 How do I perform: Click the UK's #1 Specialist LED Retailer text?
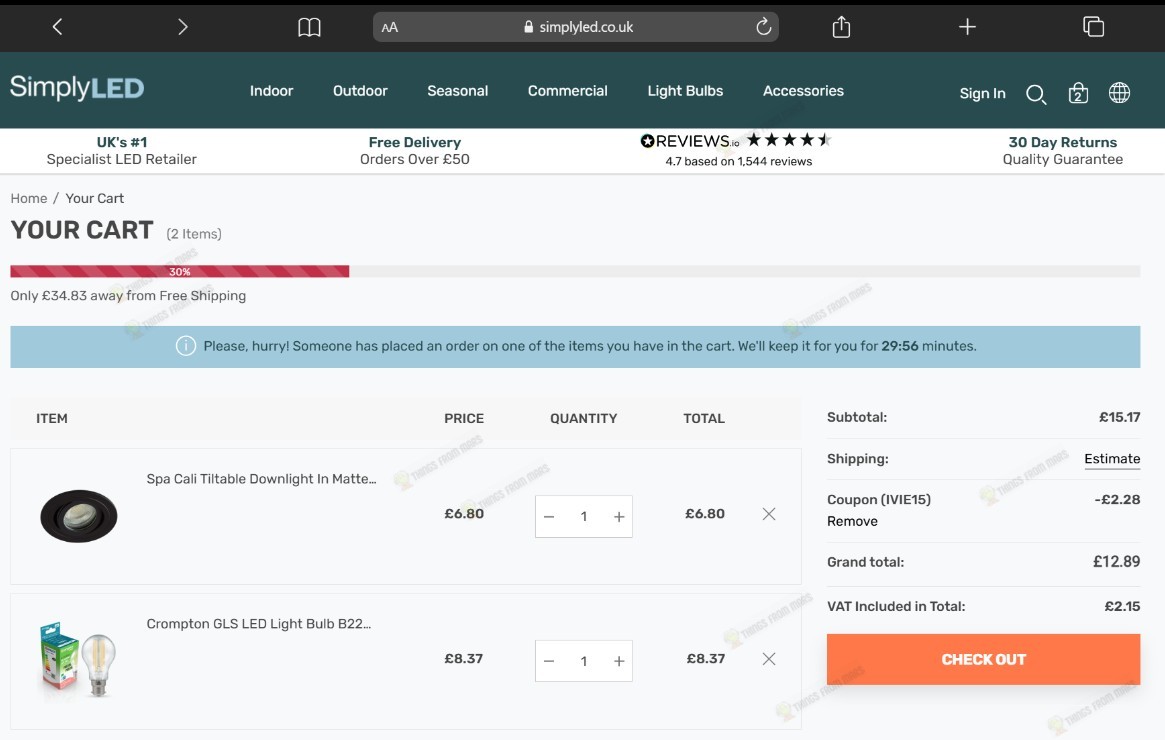[x=122, y=150]
